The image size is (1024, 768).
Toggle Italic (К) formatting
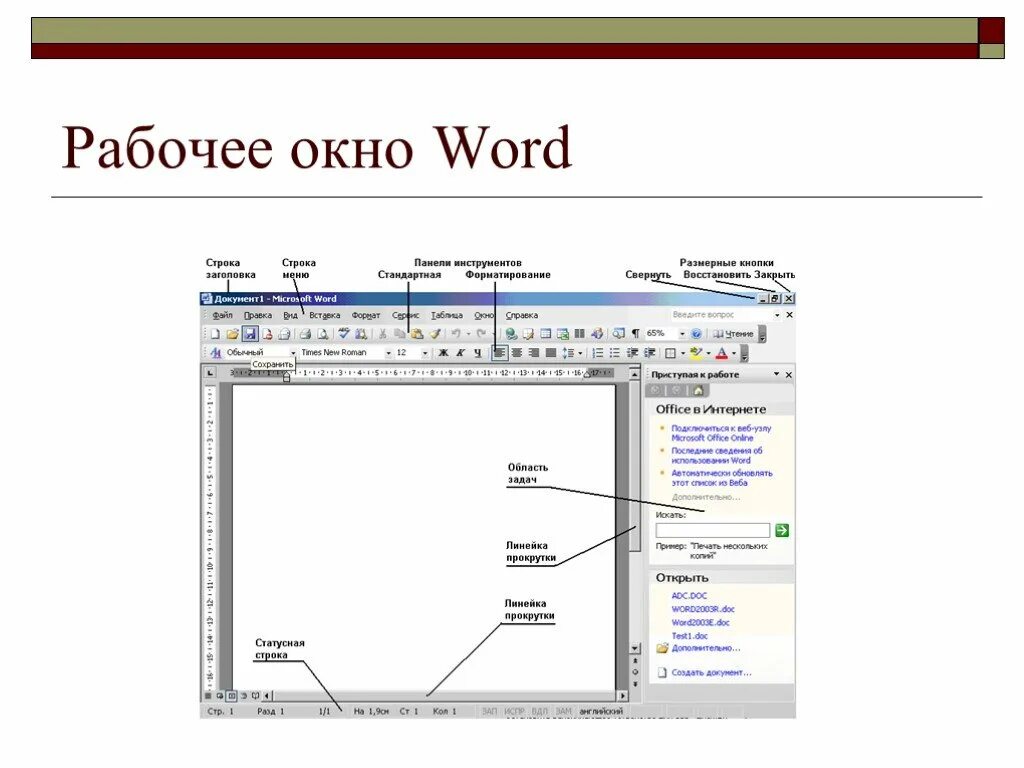point(460,353)
